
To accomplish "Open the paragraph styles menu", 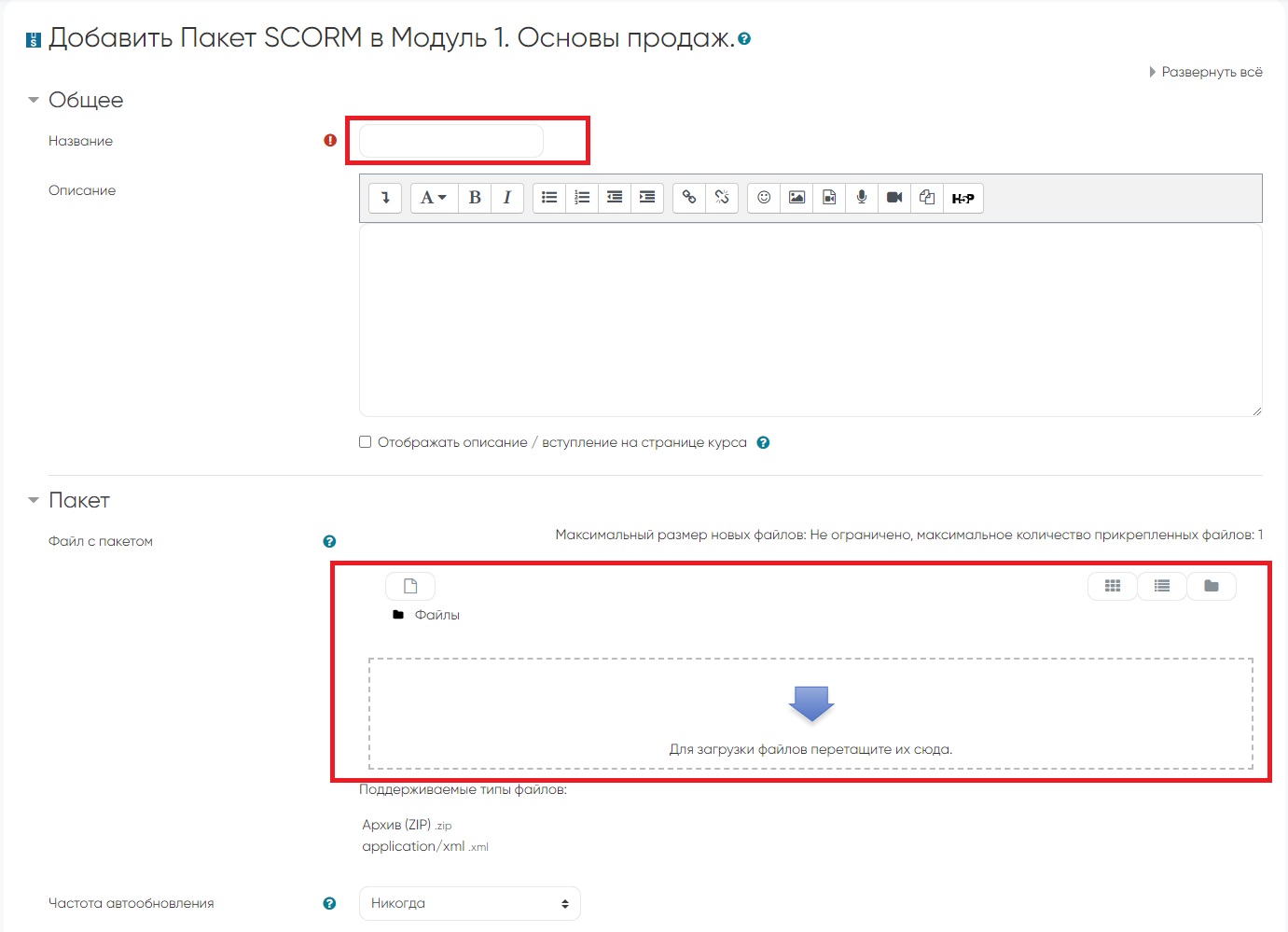I will [434, 198].
